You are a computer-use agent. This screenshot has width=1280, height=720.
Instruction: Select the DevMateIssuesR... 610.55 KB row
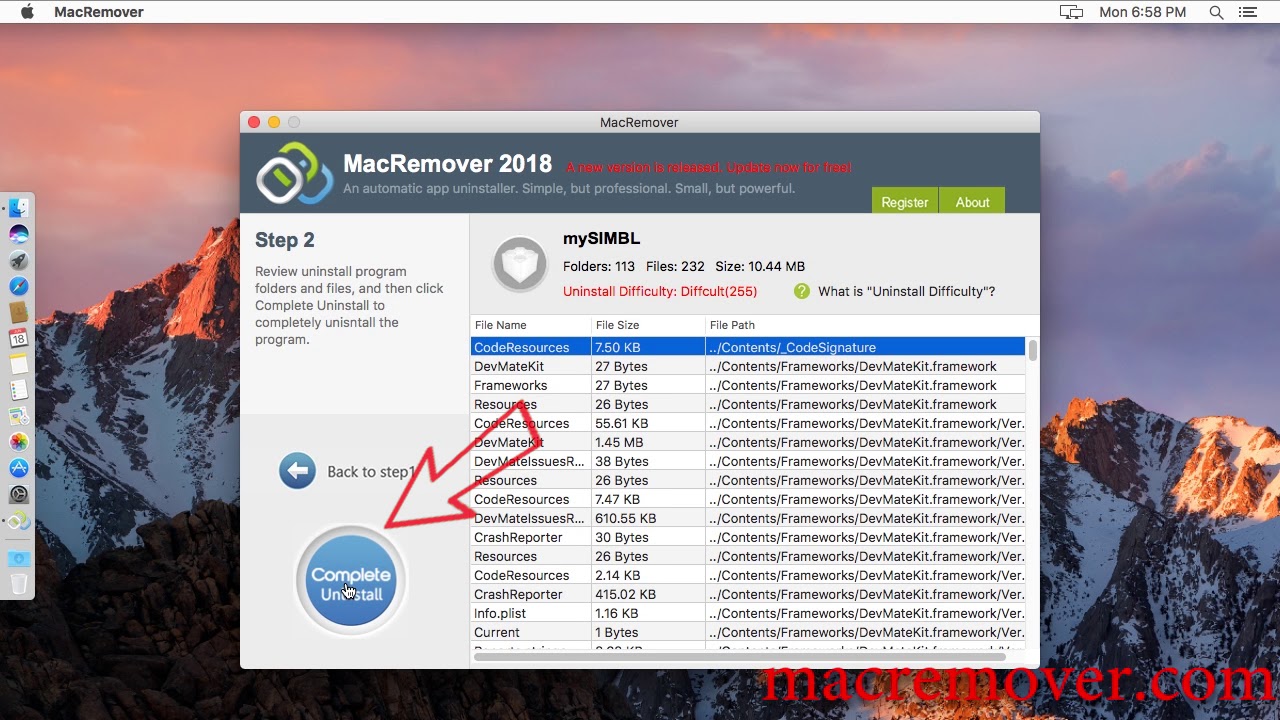point(748,518)
